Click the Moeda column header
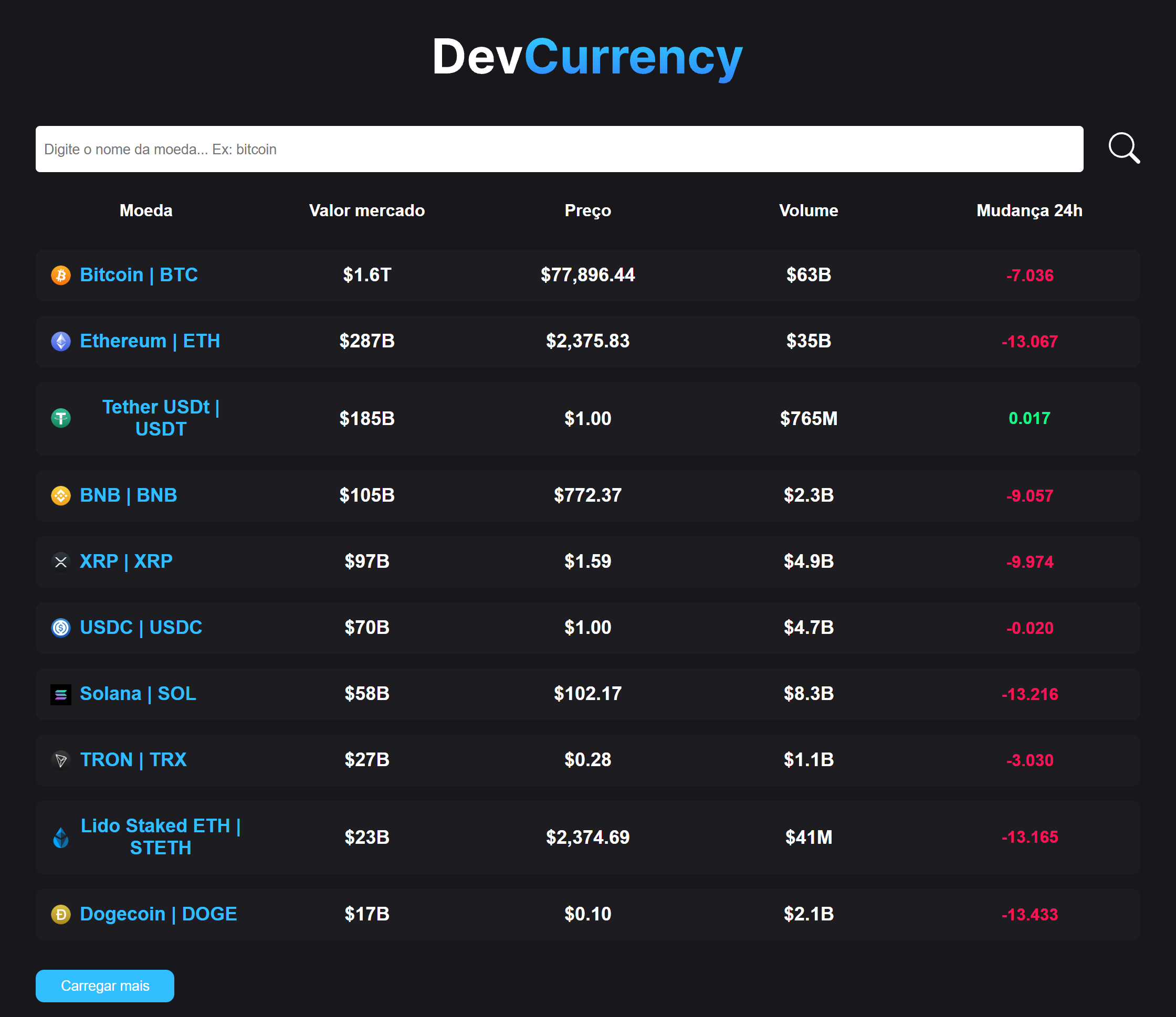Image resolution: width=1176 pixels, height=1017 pixels. (145, 210)
